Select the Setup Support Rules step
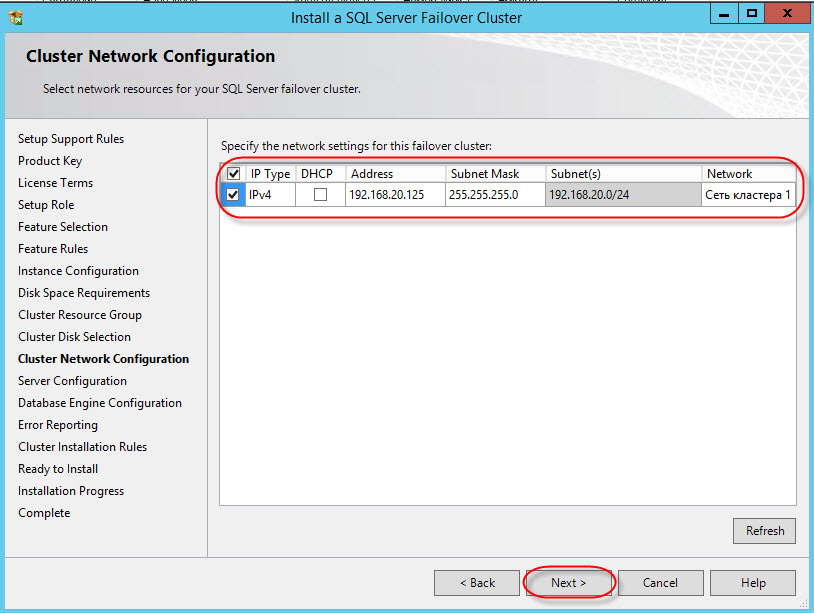 tap(71, 139)
